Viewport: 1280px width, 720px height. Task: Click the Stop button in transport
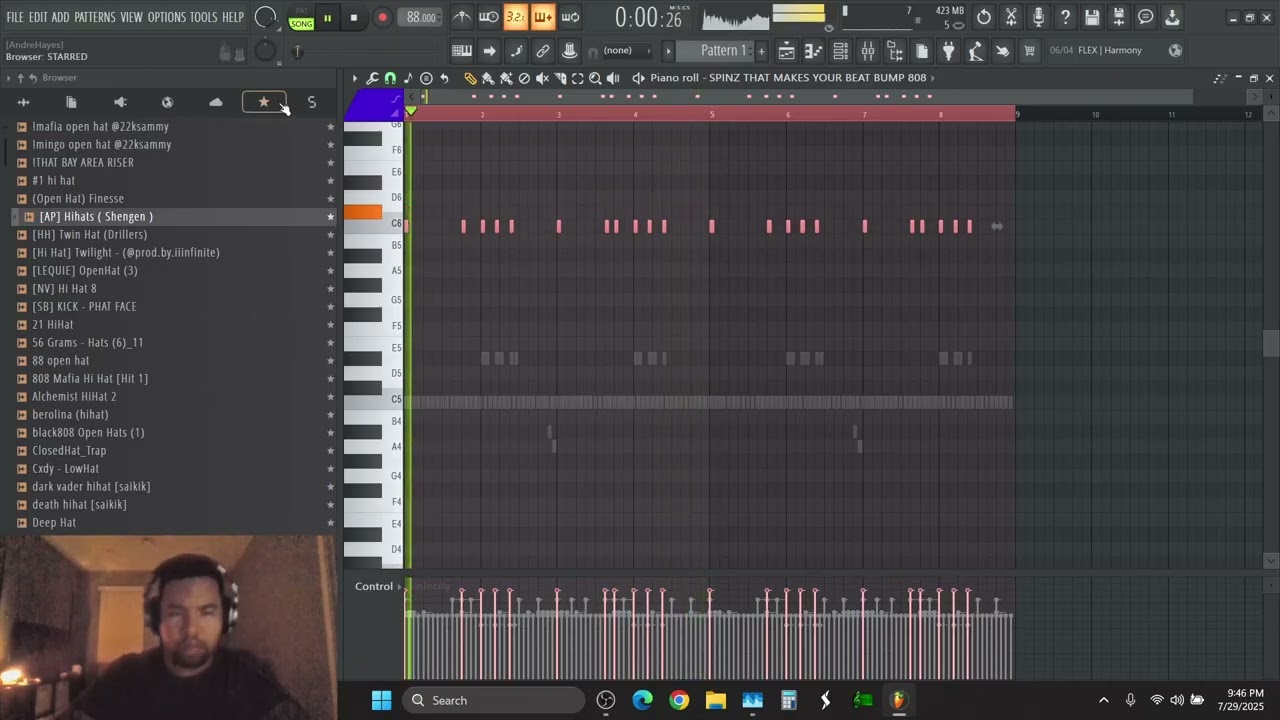(353, 18)
